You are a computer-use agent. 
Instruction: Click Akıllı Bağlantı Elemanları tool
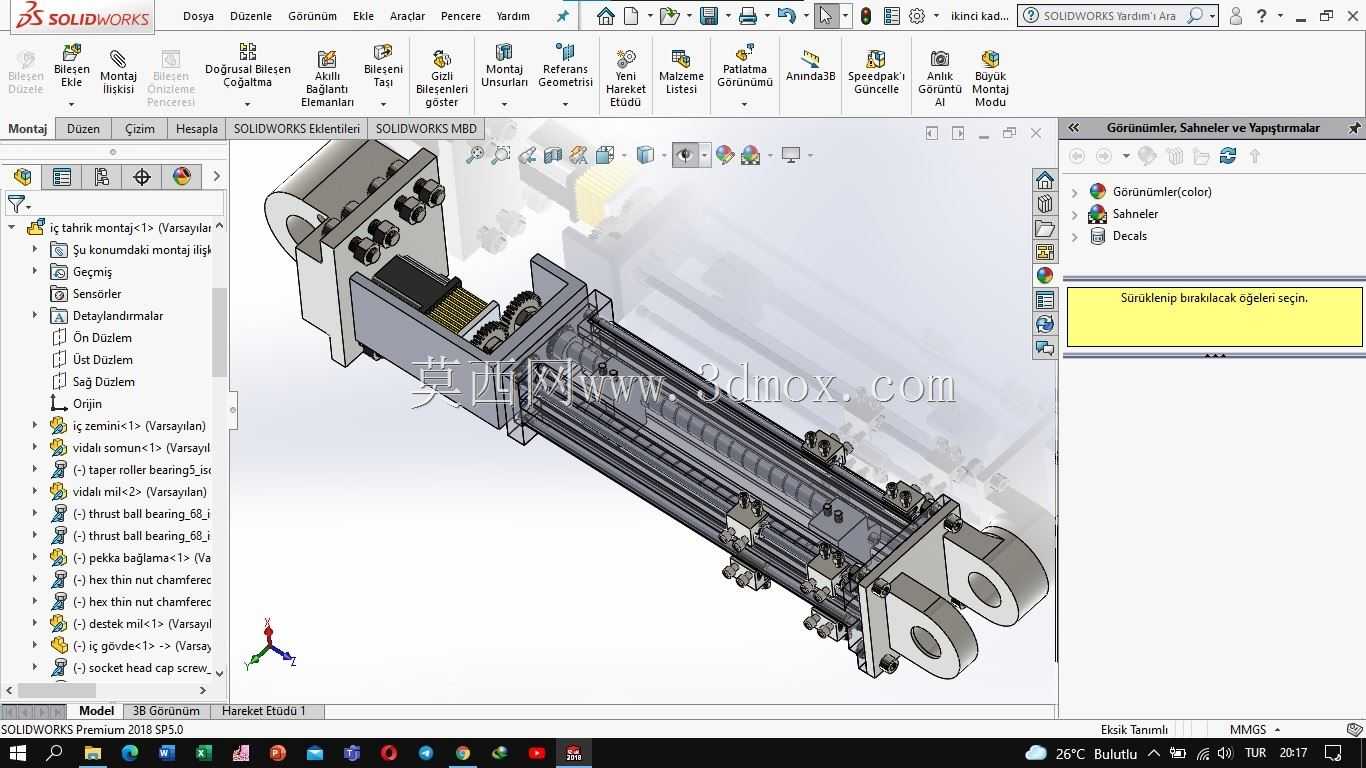[327, 78]
